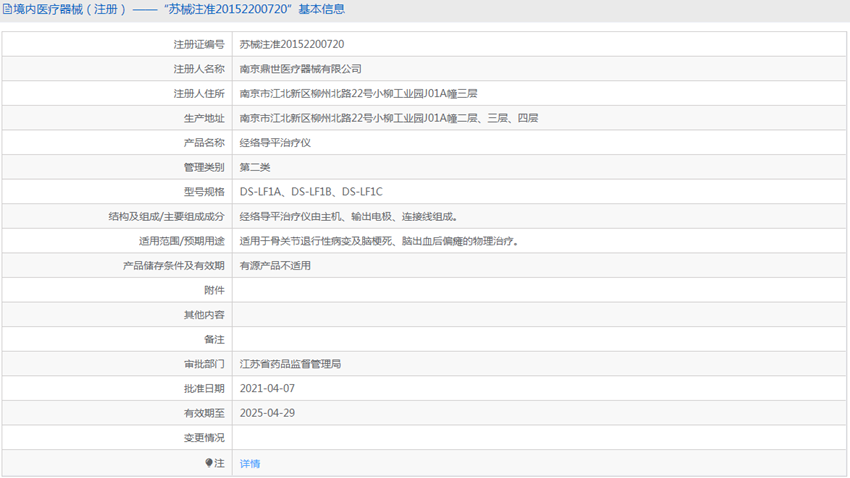Select expiry date 2025-04-29
Image resolution: width=850 pixels, height=478 pixels.
(267, 413)
